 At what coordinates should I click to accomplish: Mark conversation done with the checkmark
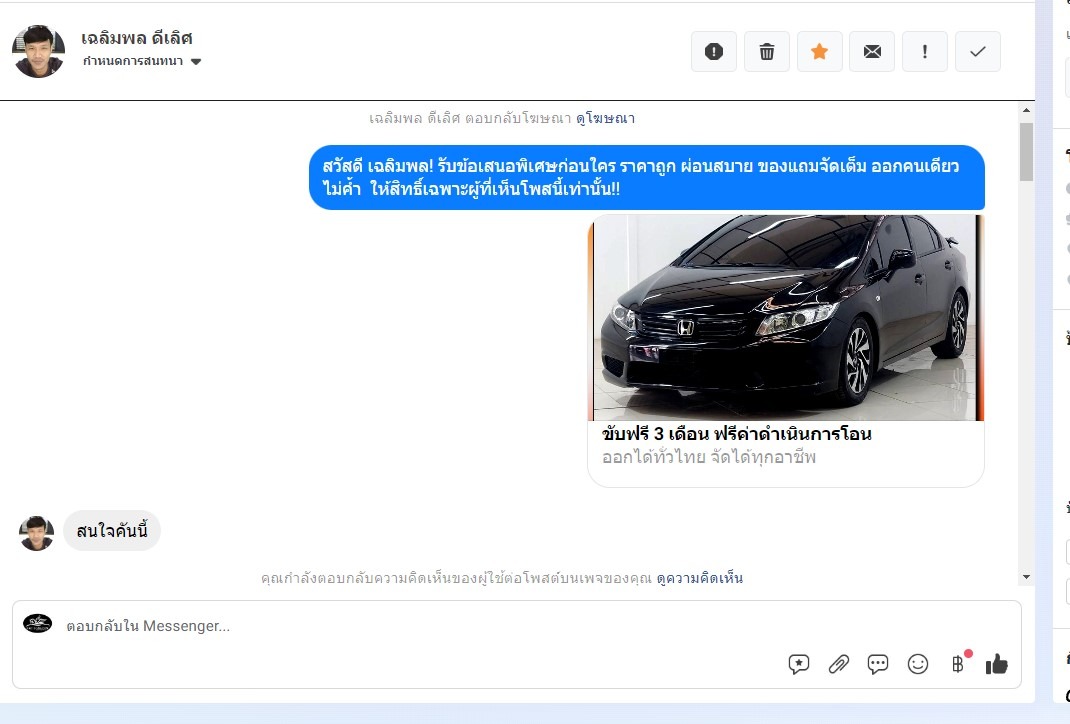click(x=978, y=51)
